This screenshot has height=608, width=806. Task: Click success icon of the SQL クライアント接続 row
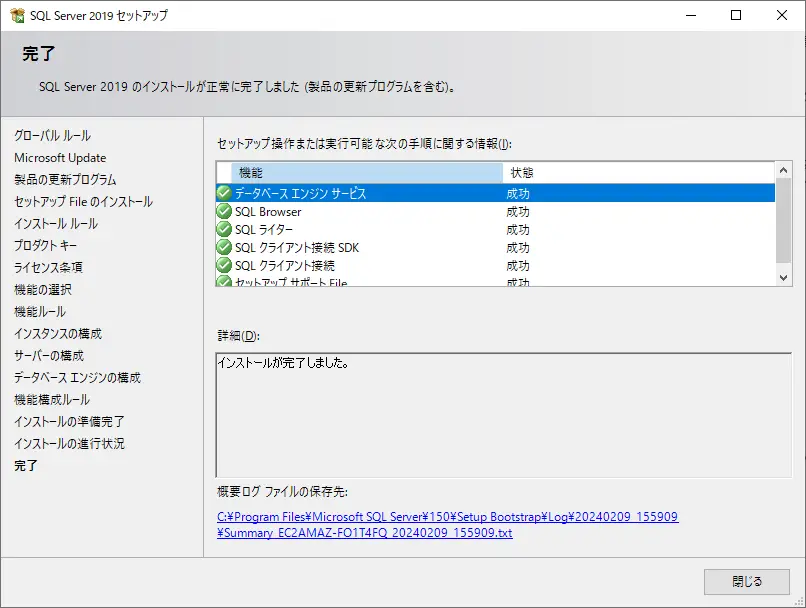(224, 265)
